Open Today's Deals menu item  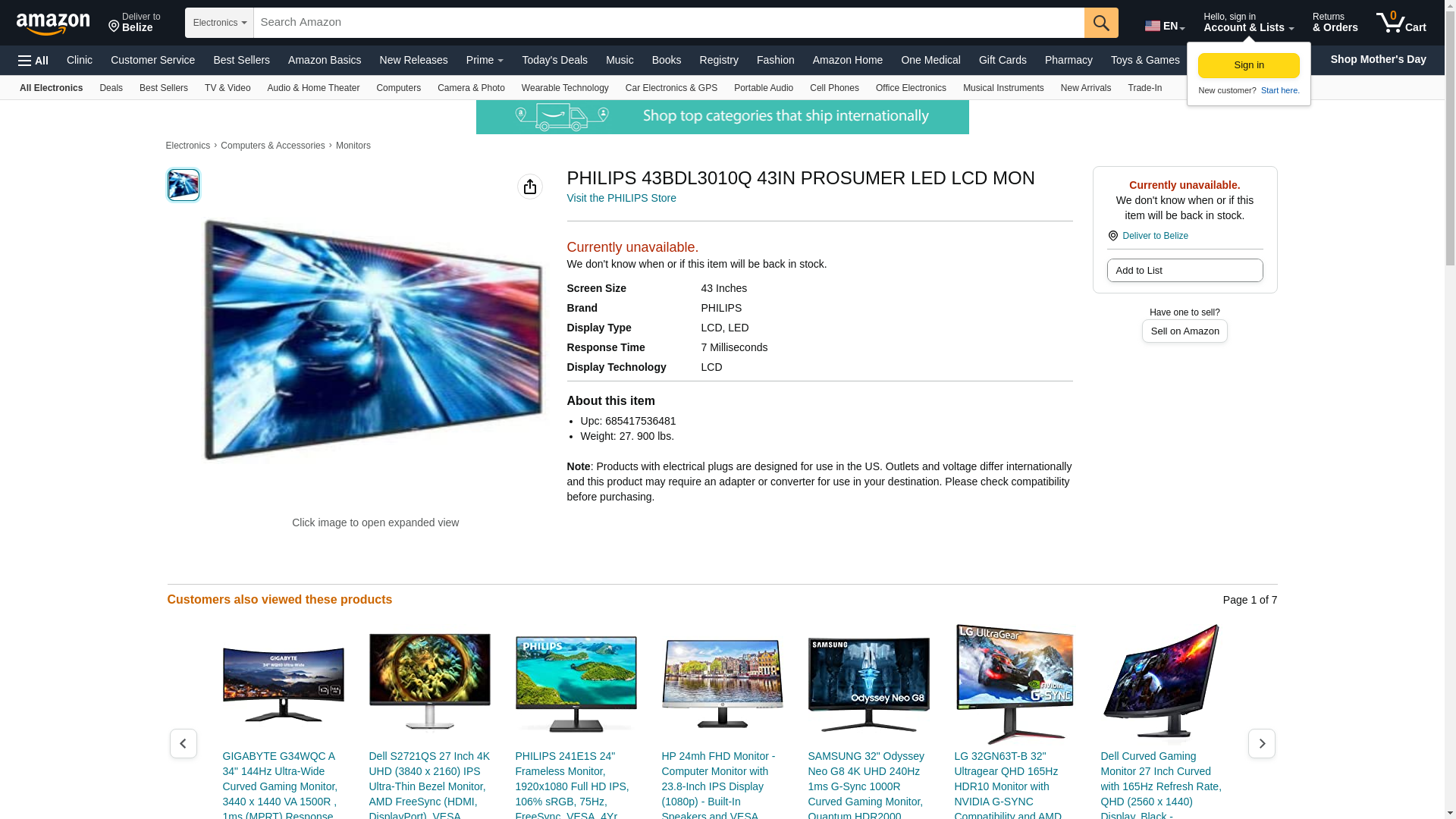pos(554,60)
